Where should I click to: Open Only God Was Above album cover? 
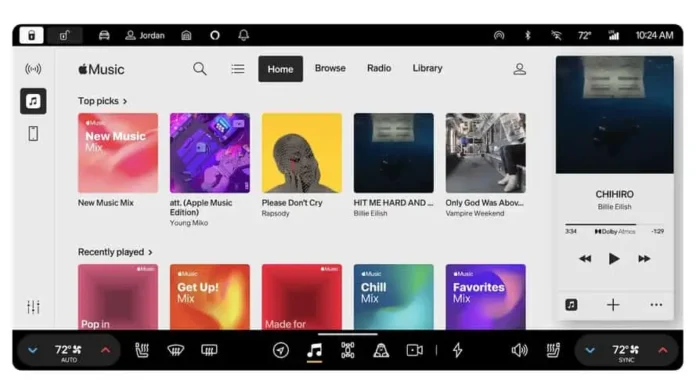click(x=486, y=153)
